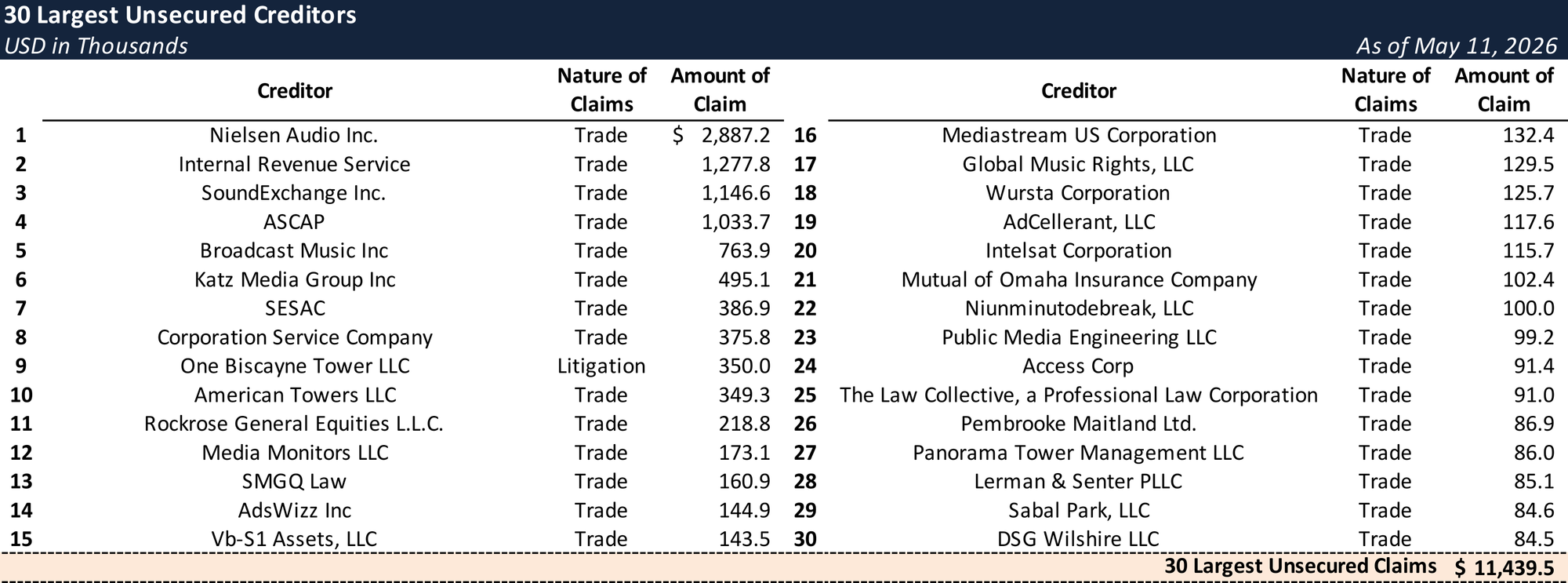This screenshot has height=583, width=1568.
Task: Click the amount 160.9
Action: click(744, 482)
